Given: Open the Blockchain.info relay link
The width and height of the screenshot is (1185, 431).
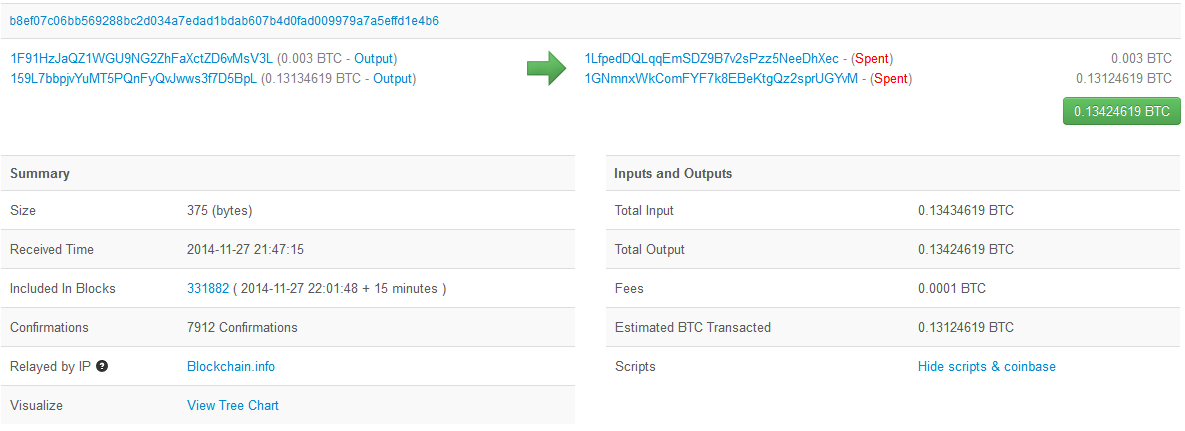Looking at the screenshot, I should (x=231, y=367).
